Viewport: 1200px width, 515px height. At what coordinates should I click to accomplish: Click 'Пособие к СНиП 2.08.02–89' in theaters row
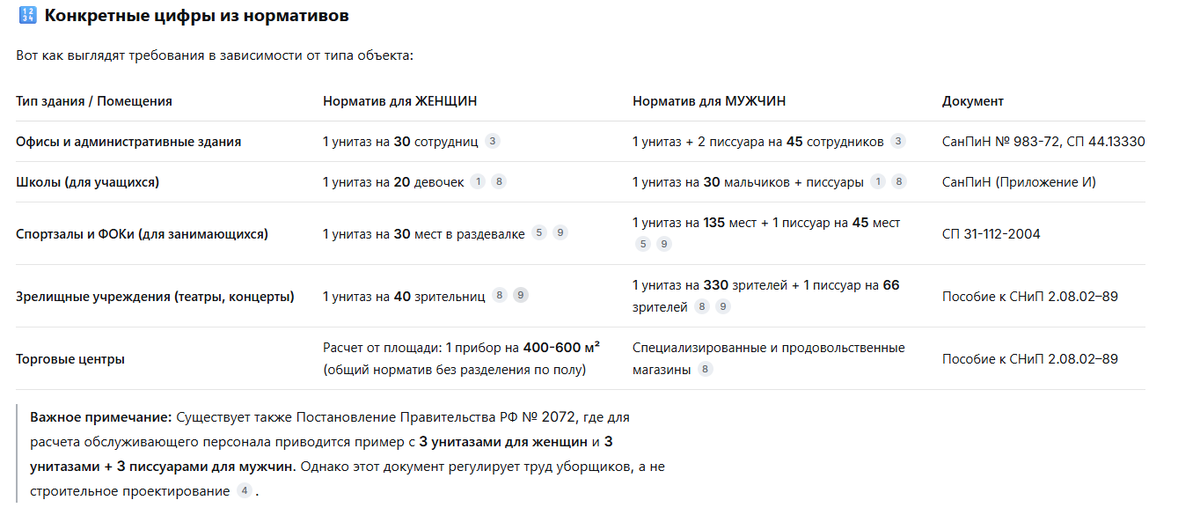pos(1030,296)
